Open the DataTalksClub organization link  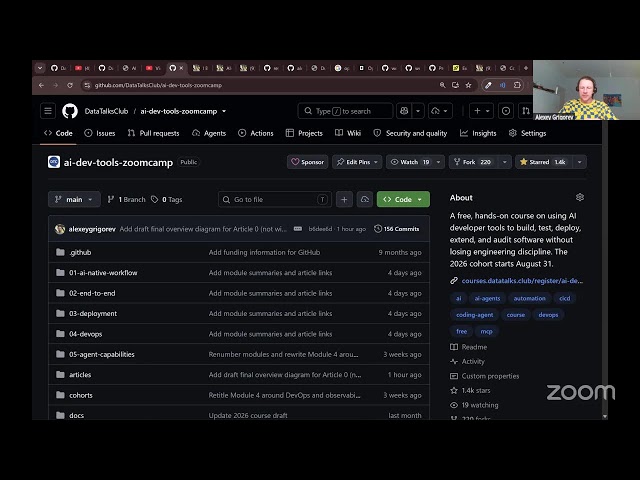tap(106, 111)
